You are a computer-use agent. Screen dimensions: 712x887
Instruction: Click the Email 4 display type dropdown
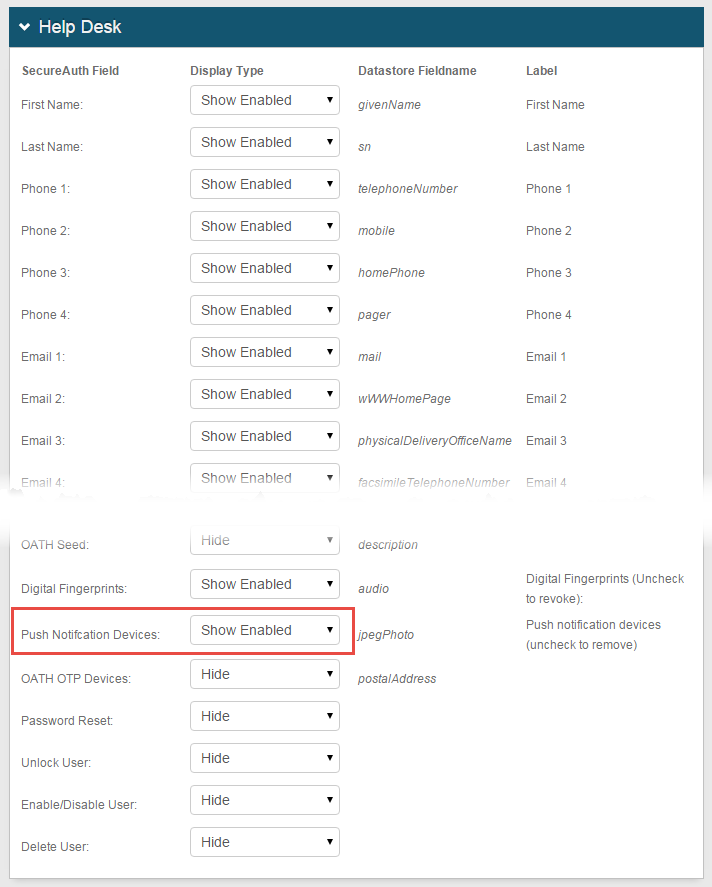point(265,478)
